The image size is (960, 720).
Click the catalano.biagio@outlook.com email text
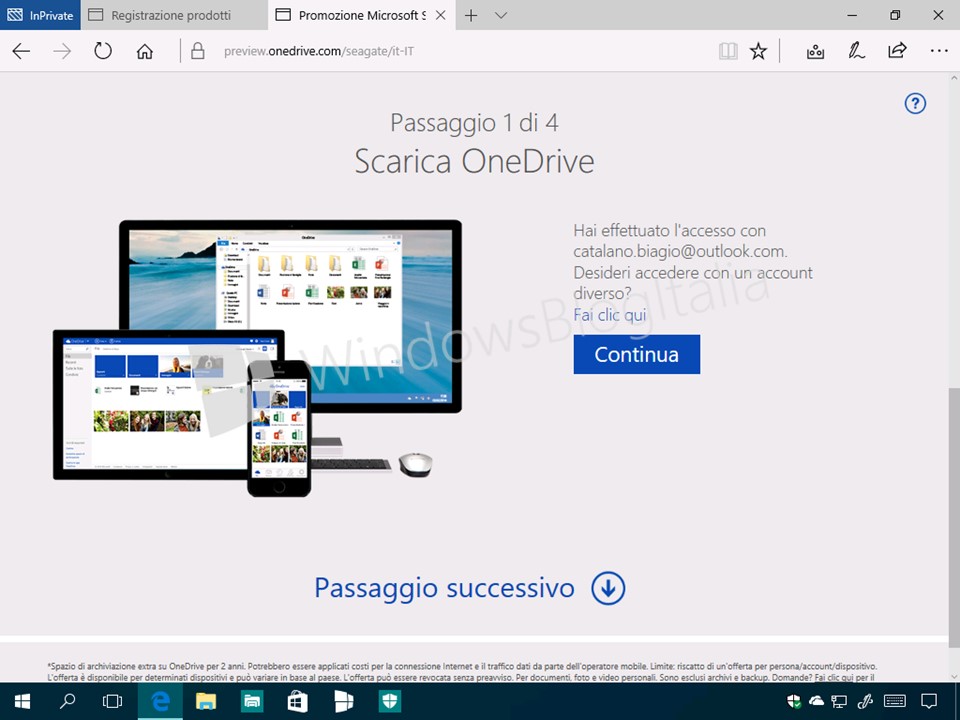pos(680,252)
